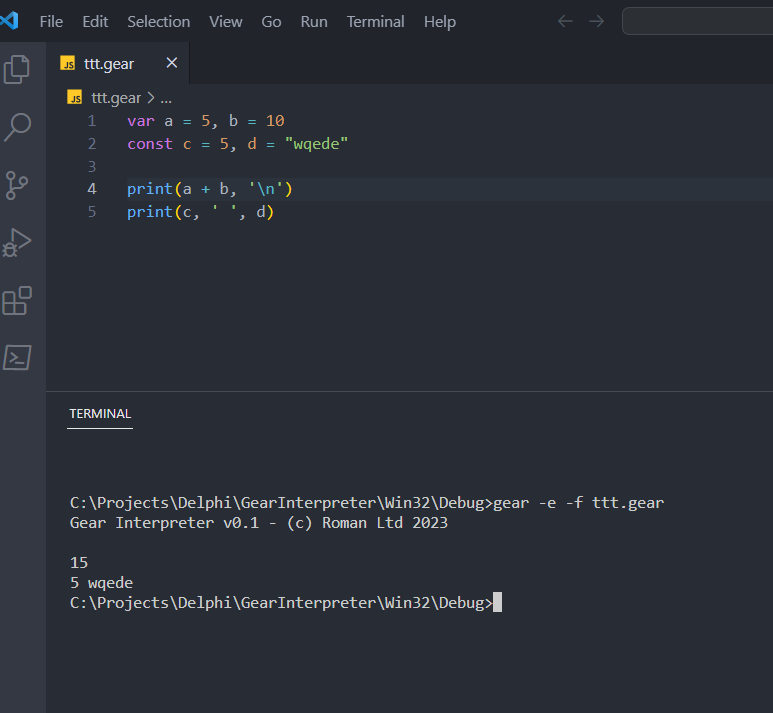The height and width of the screenshot is (713, 773).
Task: Close the ttt.gear editor tab
Action: [171, 63]
